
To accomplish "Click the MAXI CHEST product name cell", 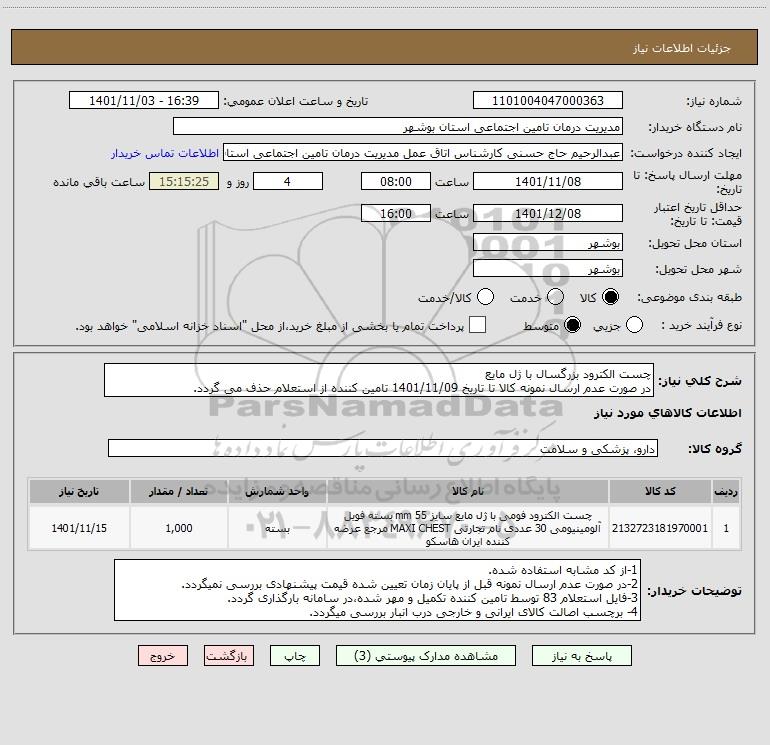I will tap(468, 528).
